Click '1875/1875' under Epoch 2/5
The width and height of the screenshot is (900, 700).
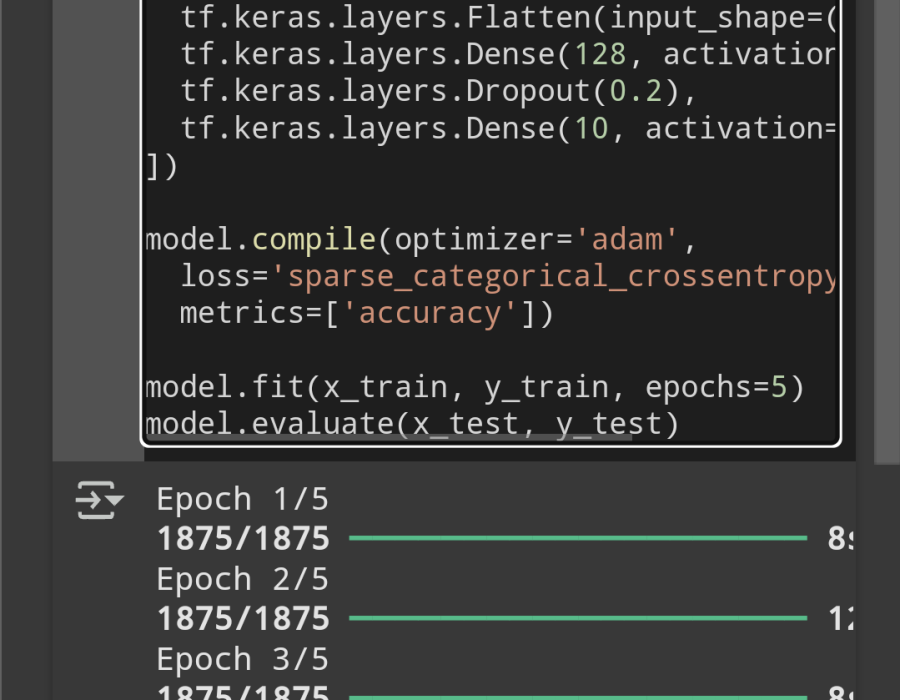point(243,619)
